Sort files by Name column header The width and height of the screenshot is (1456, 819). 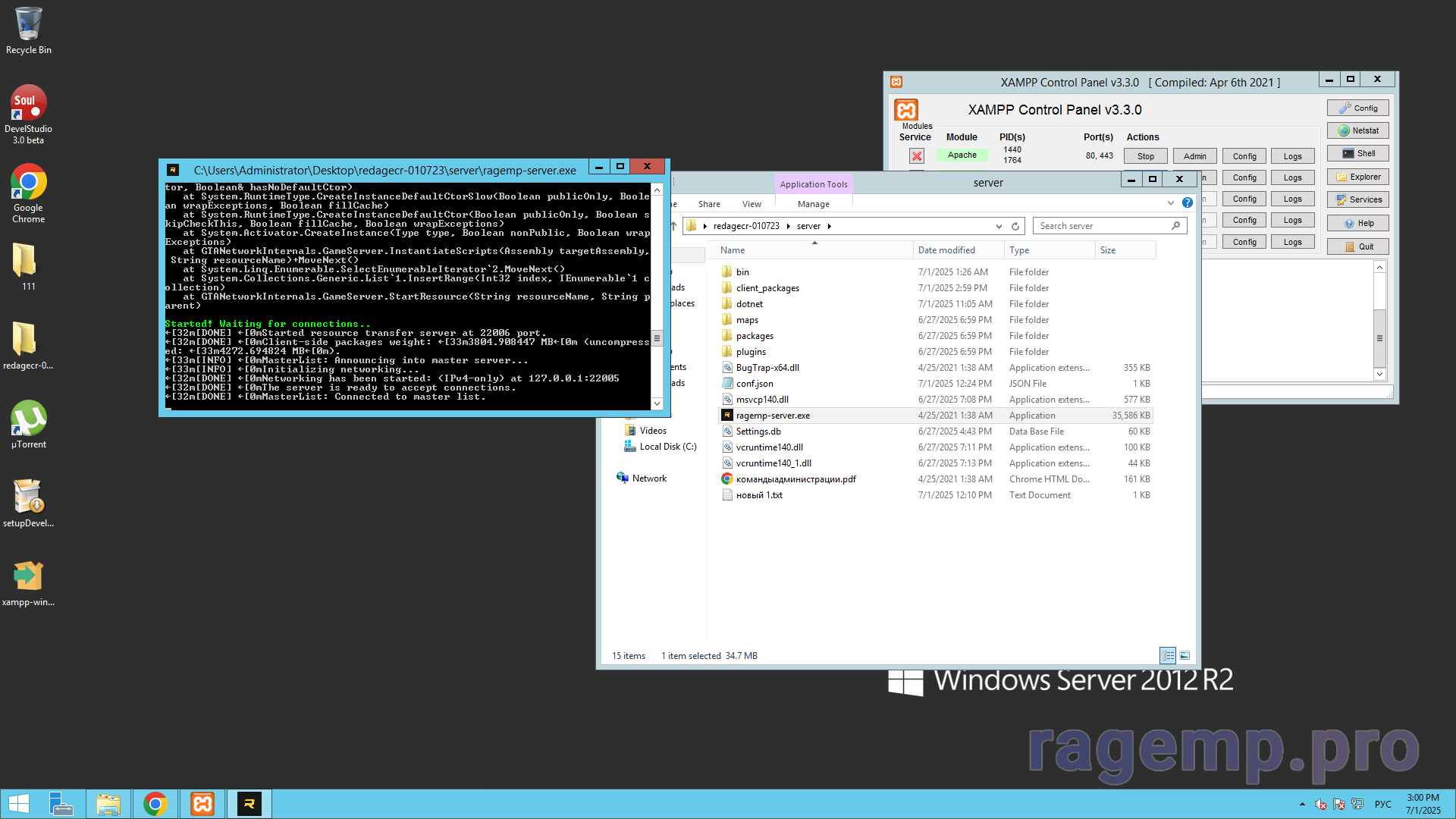click(814, 250)
